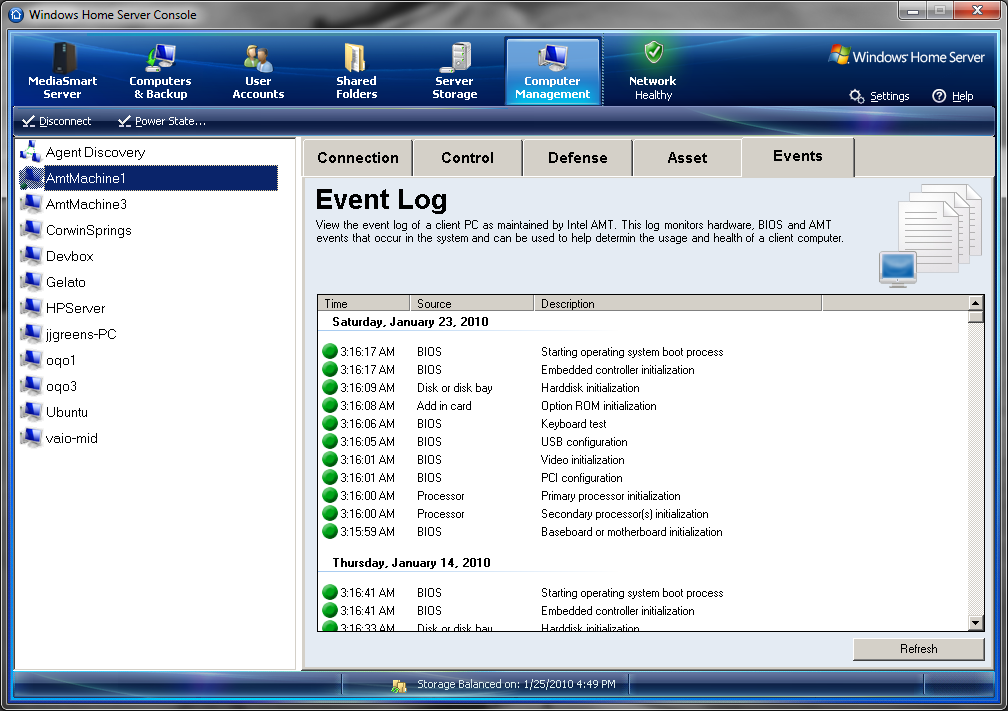
Task: Click green status icon for USB configuration
Action: click(x=330, y=441)
